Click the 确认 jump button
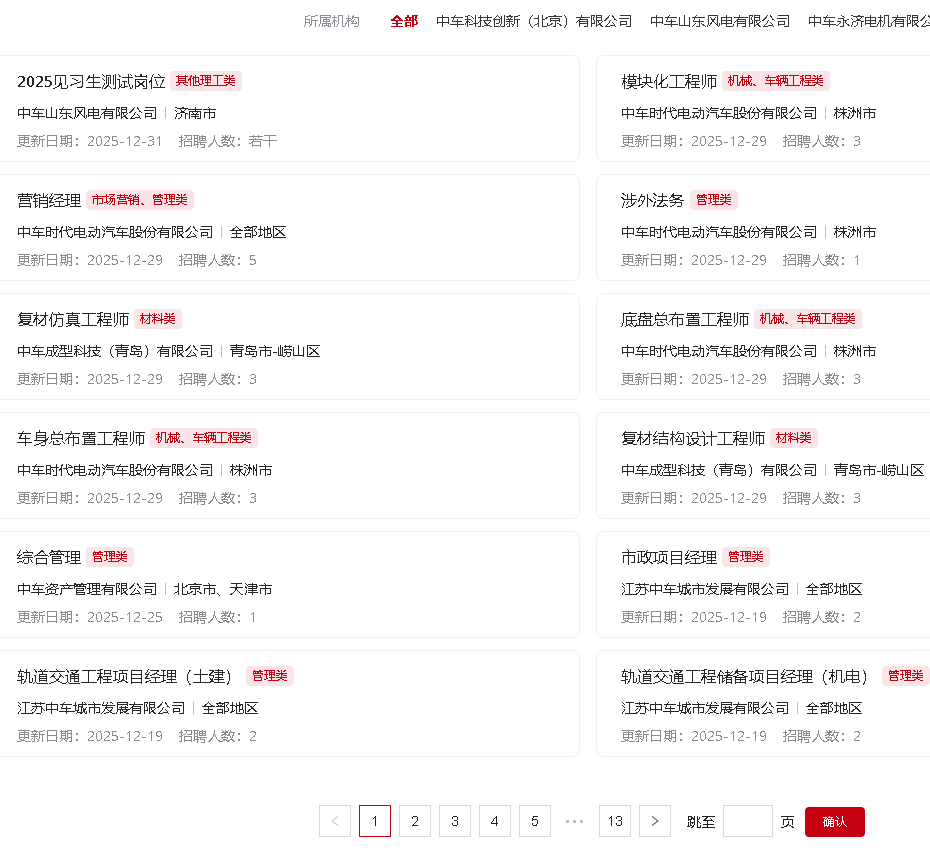This screenshot has height=860, width=930. tap(834, 821)
